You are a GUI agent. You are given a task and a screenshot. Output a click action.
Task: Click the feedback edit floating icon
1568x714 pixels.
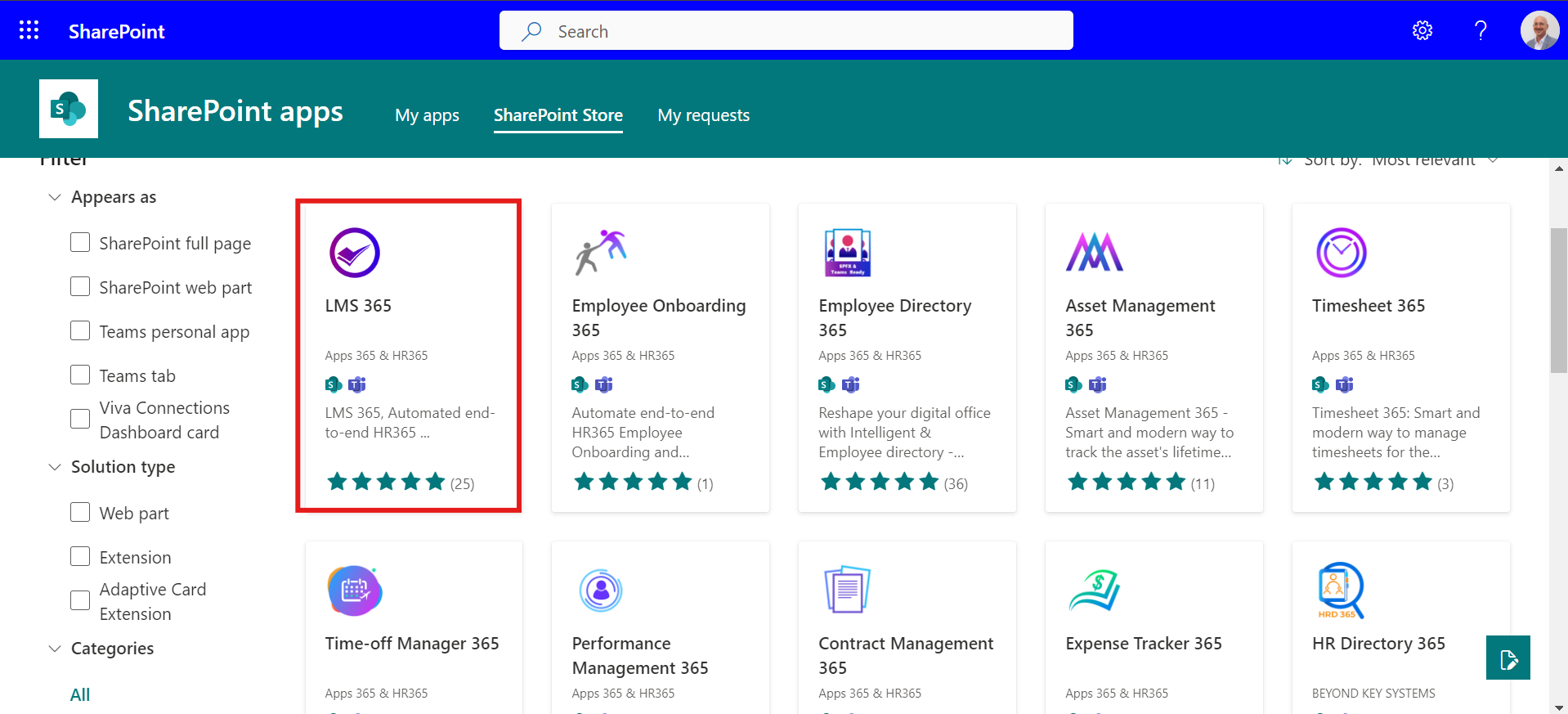coord(1508,658)
